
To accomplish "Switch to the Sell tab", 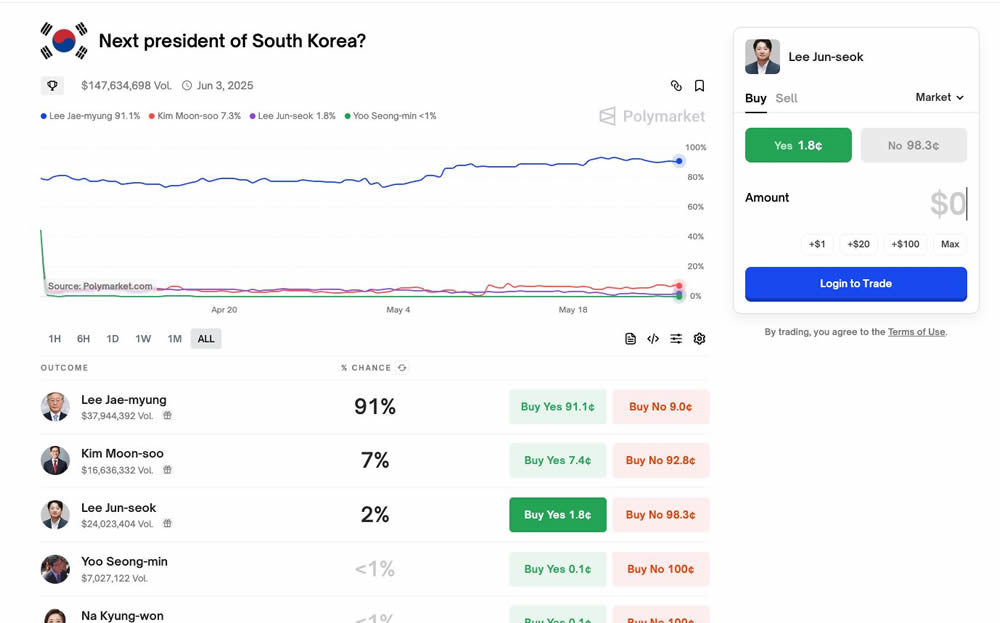I will point(786,98).
